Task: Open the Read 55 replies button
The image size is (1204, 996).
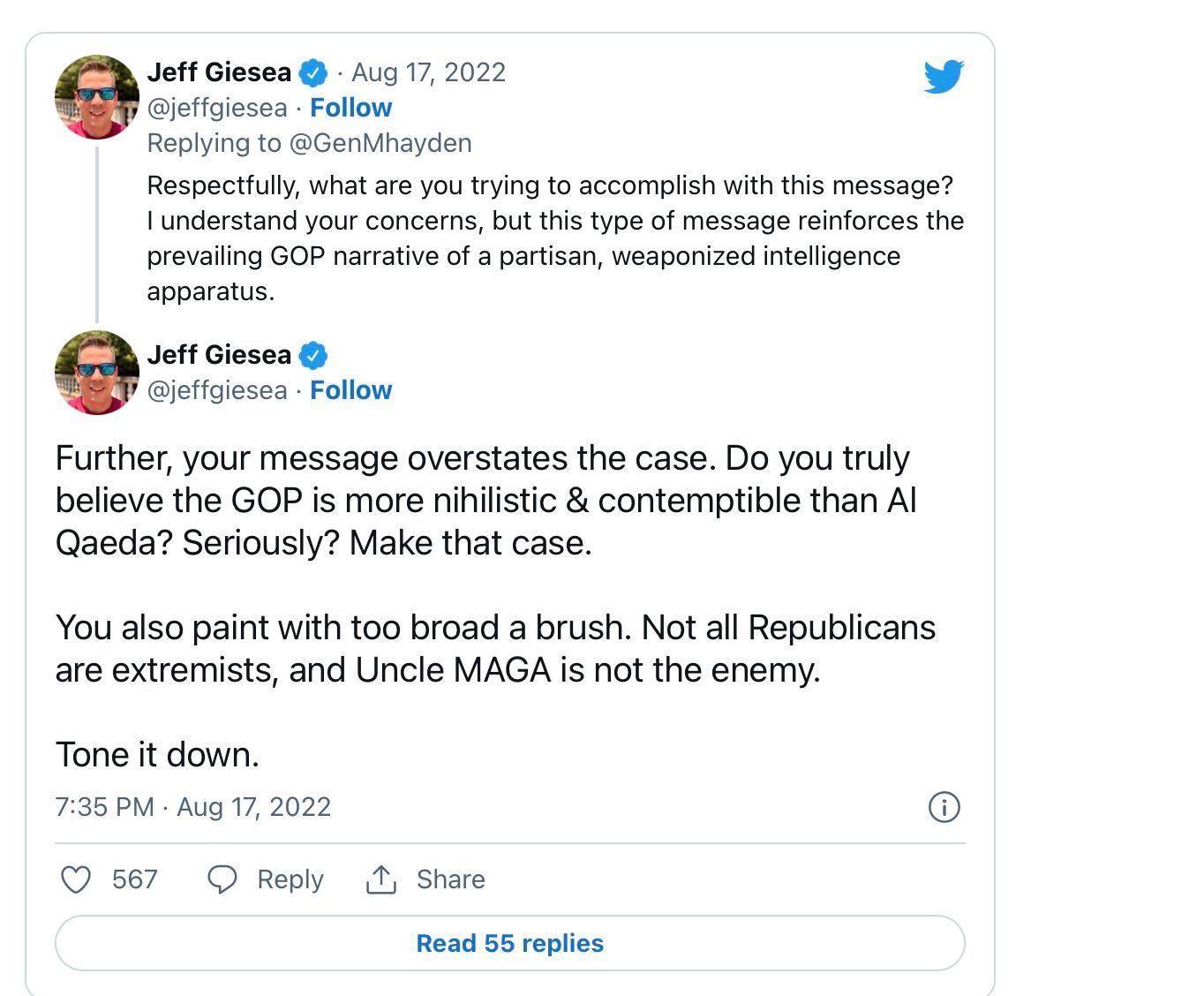Action: click(x=510, y=943)
